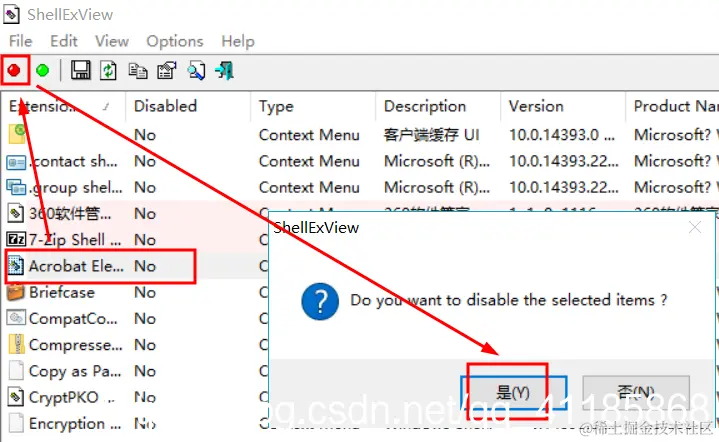Click '客户端缓存 UI' description cell
Viewport: 719px width, 442px height.
pyautogui.click(x=431, y=135)
